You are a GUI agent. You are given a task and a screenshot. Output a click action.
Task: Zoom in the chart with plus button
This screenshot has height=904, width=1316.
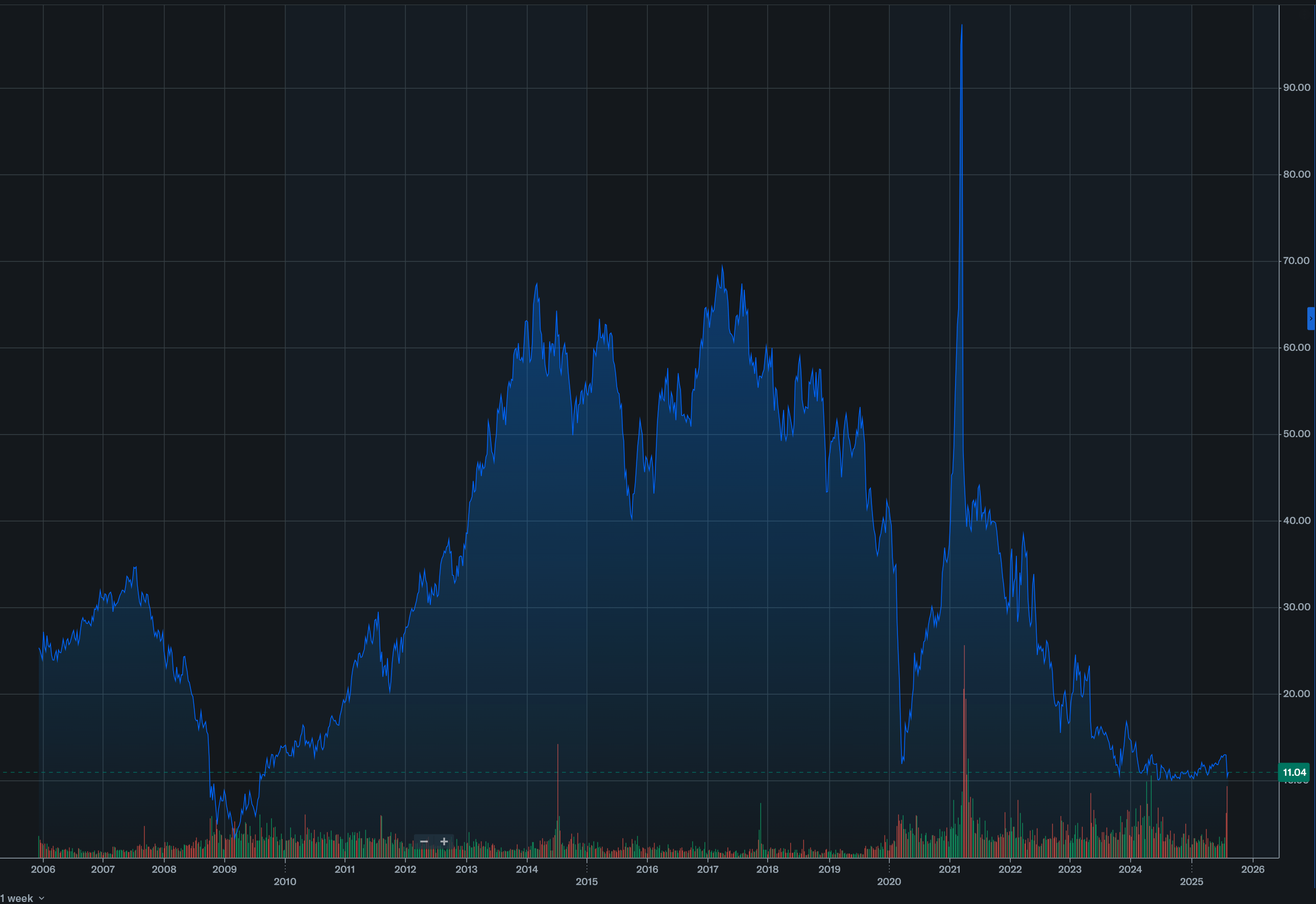click(x=444, y=841)
